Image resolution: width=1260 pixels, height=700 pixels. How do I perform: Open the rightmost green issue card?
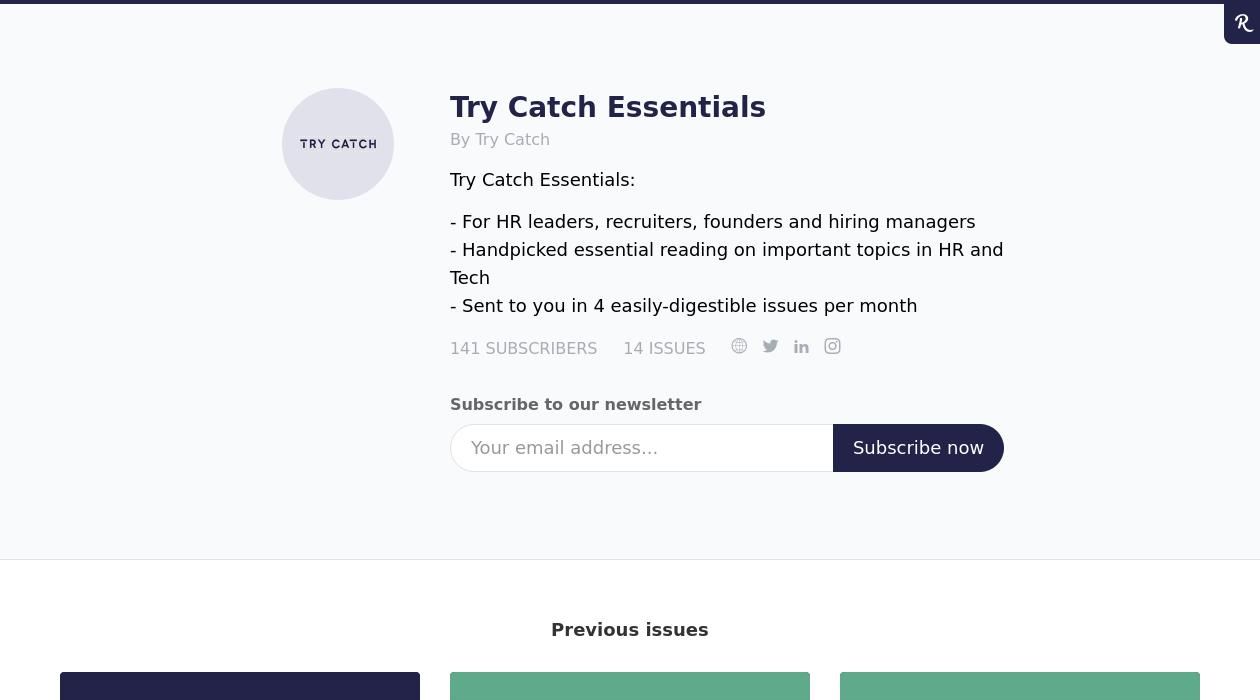(1020, 686)
